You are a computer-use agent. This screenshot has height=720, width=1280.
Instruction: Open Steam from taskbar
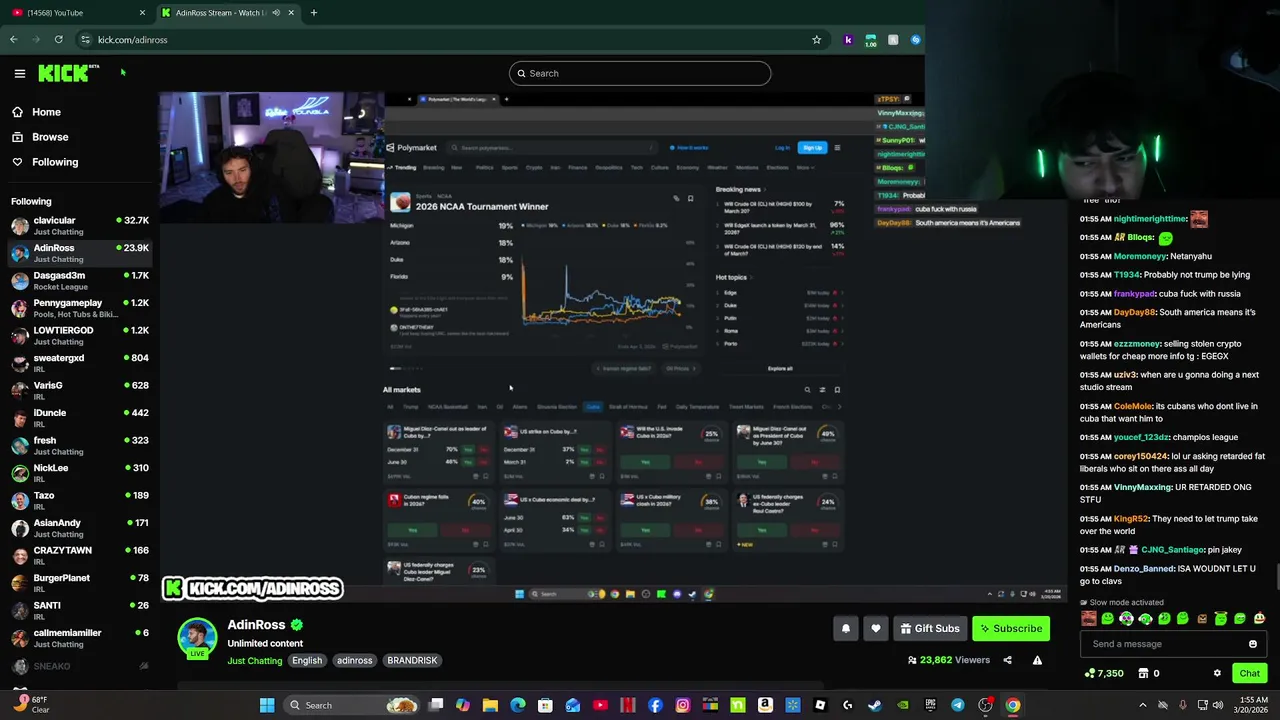click(x=875, y=705)
